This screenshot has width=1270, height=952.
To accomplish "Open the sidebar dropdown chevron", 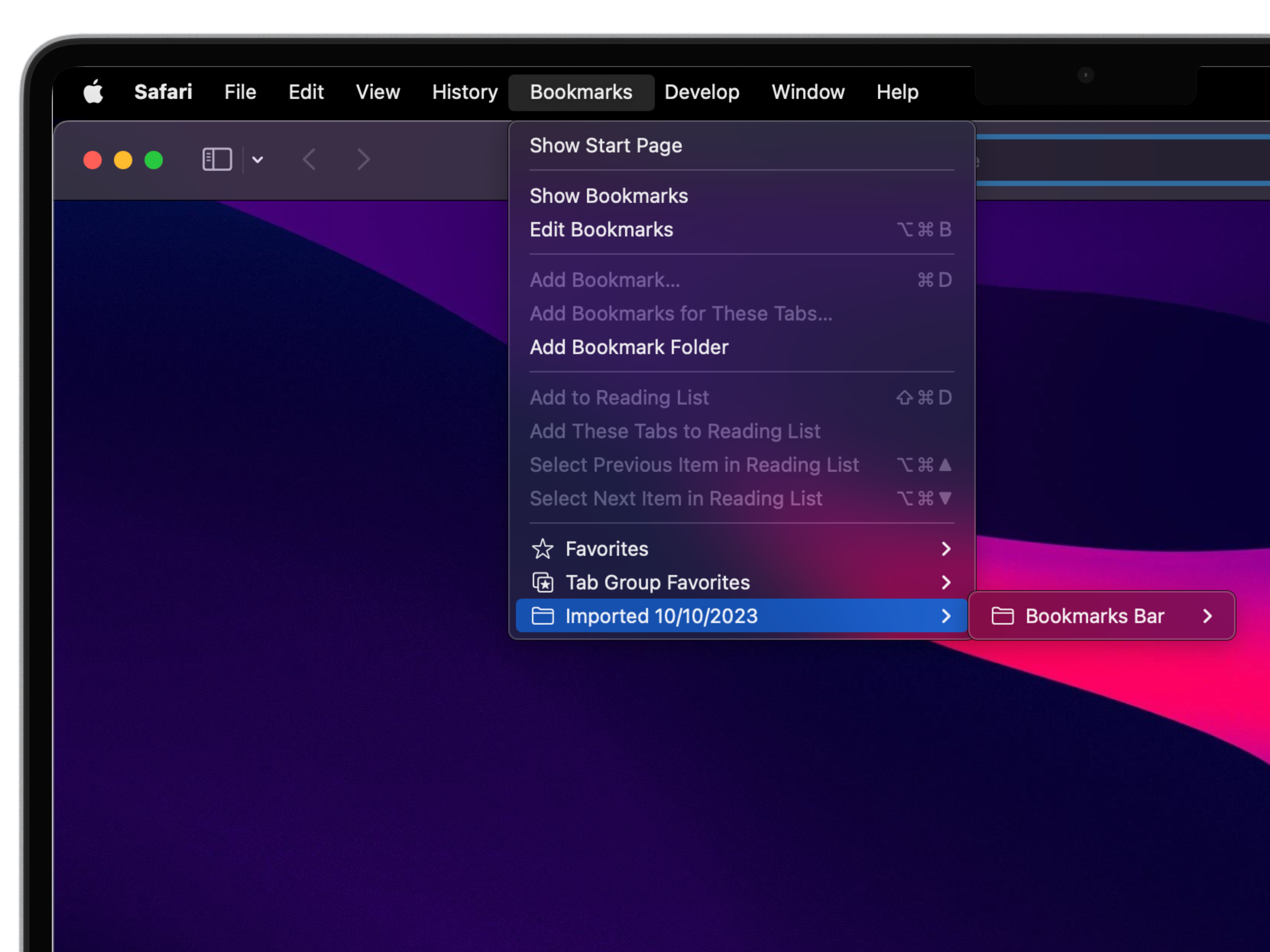I will click(258, 160).
